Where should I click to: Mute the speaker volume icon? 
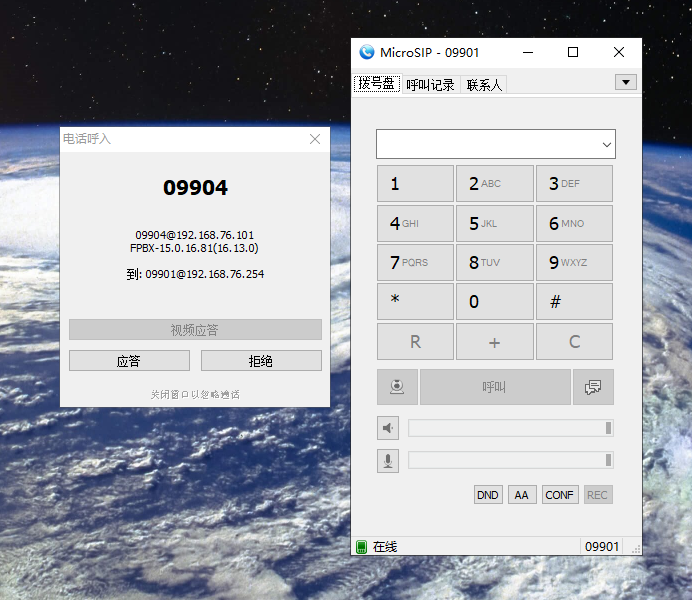(x=388, y=428)
